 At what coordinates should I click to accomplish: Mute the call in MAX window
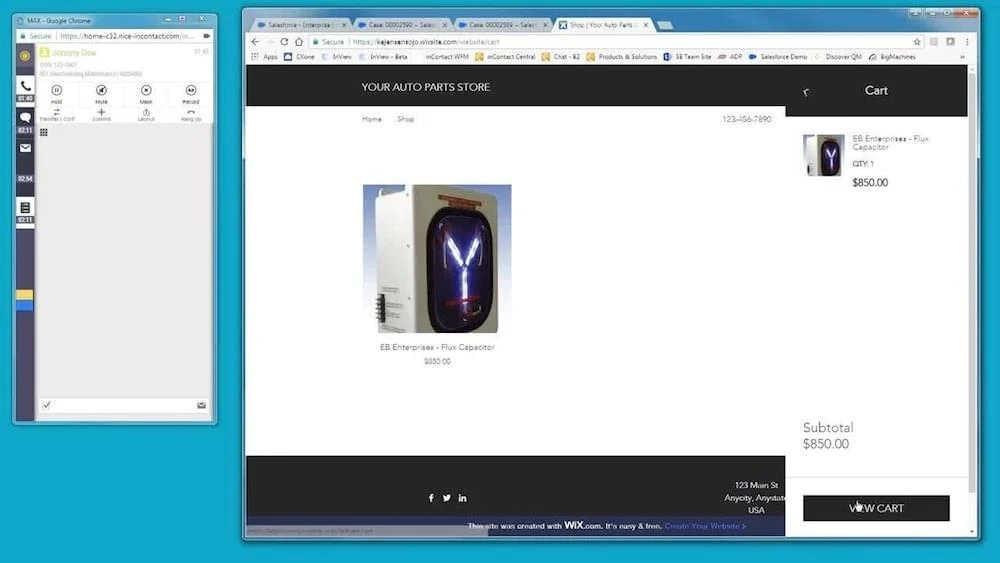(x=101, y=94)
